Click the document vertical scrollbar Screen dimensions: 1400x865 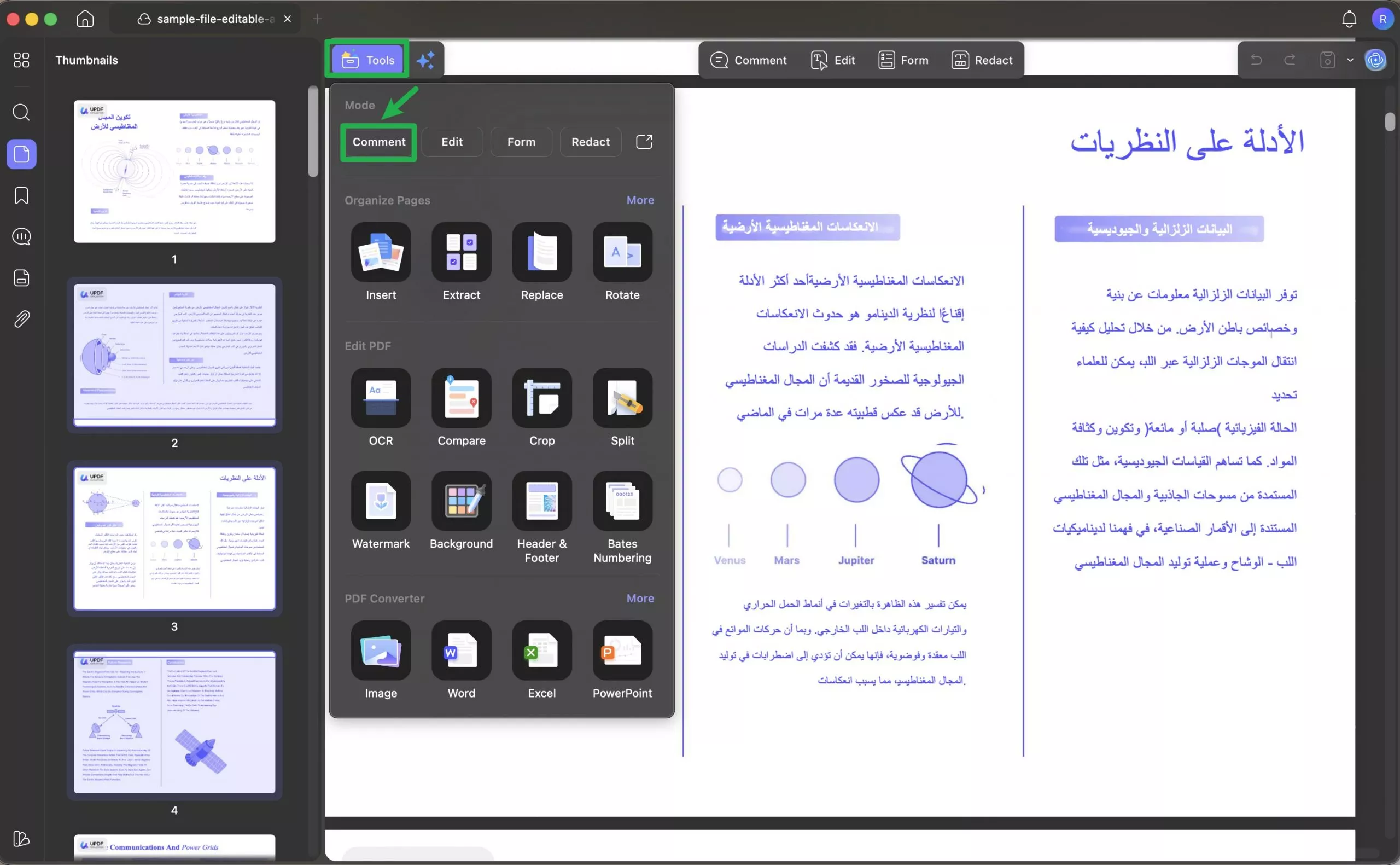tap(1390, 121)
